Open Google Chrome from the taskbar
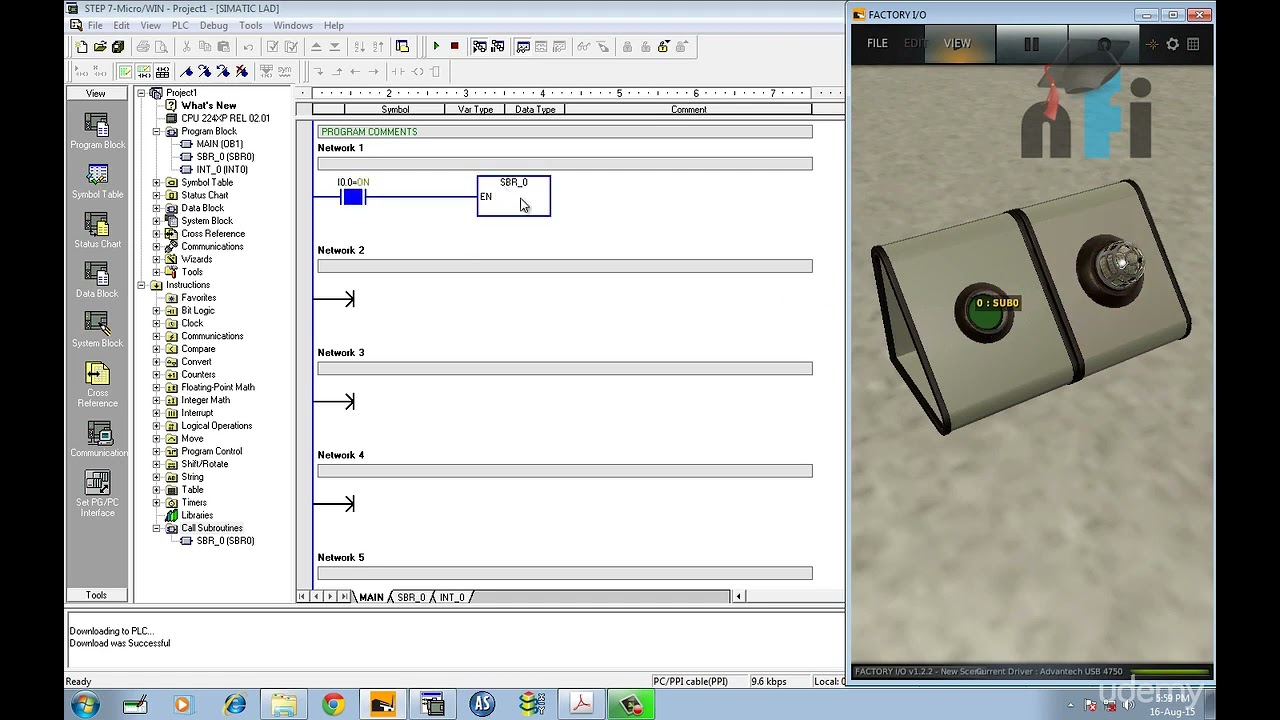The width and height of the screenshot is (1280, 720). click(x=333, y=705)
